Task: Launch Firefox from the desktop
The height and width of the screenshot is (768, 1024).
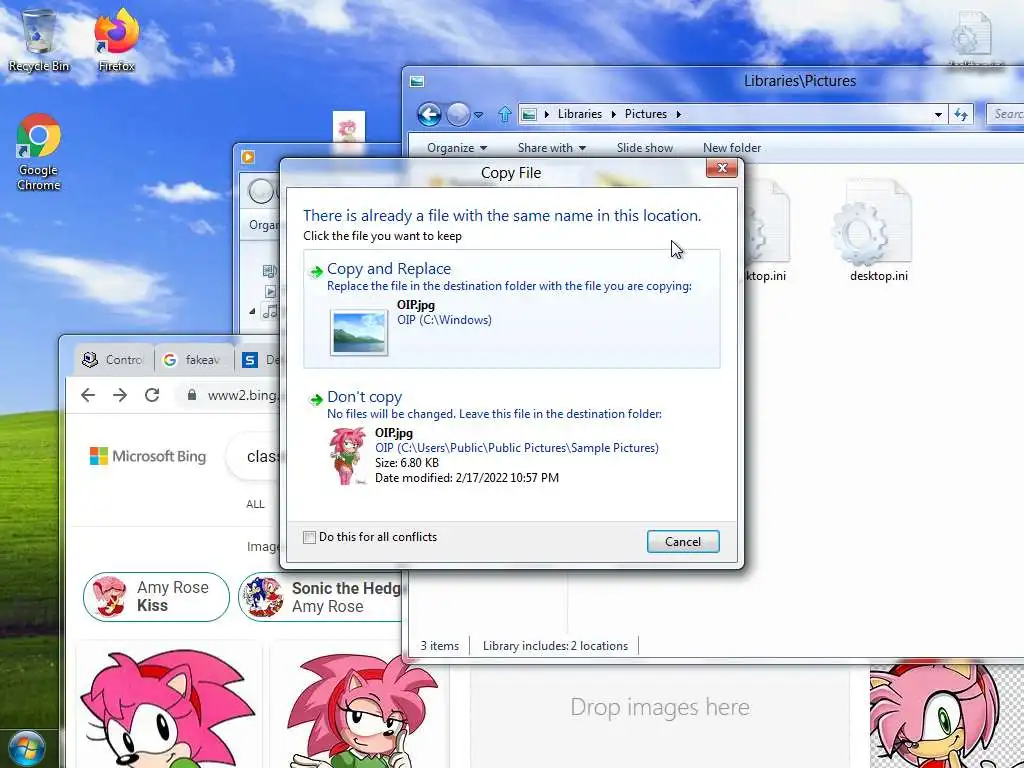Action: click(116, 40)
